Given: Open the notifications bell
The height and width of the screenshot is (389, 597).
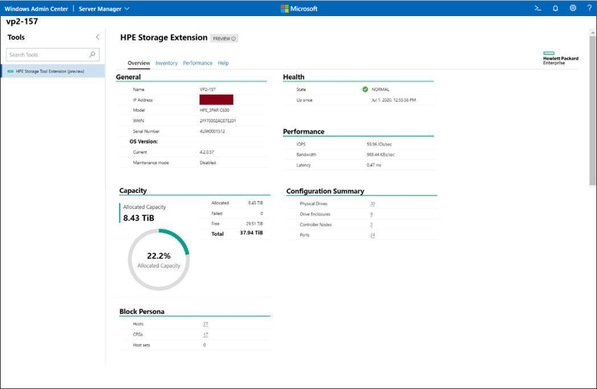Looking at the screenshot, I should pyautogui.click(x=555, y=8).
